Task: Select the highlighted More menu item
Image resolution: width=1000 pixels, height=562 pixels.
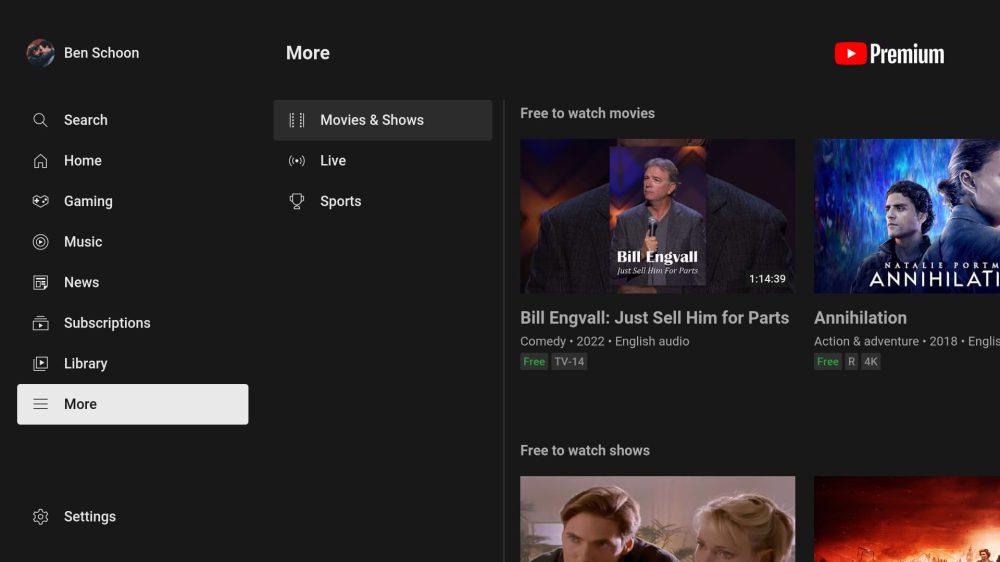Action: [132, 404]
